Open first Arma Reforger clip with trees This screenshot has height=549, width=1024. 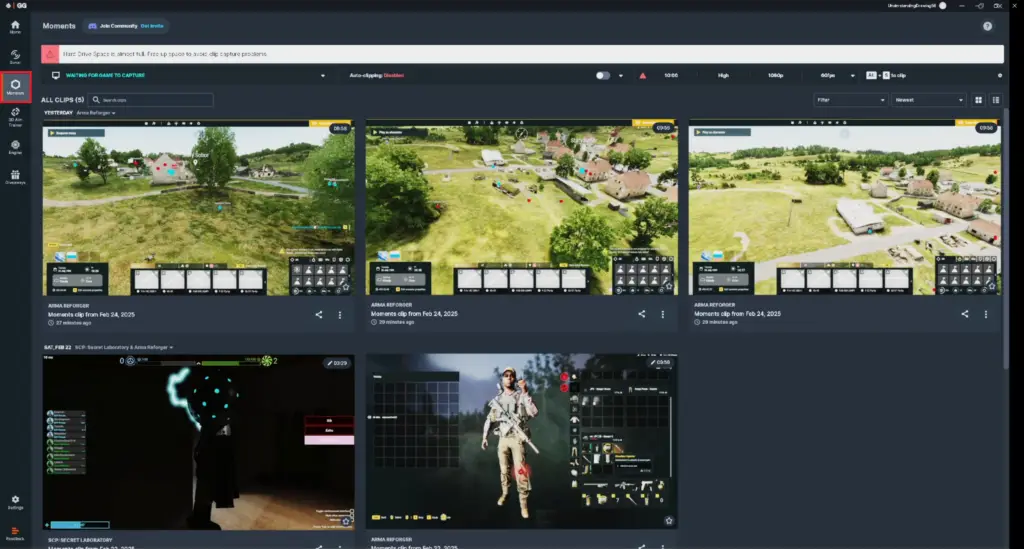point(199,208)
